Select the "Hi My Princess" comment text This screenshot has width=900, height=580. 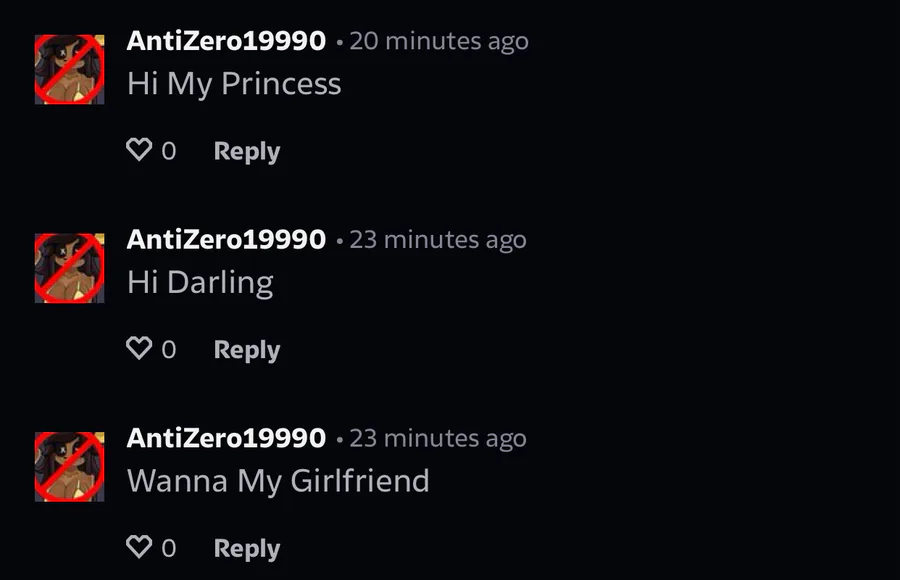(234, 84)
